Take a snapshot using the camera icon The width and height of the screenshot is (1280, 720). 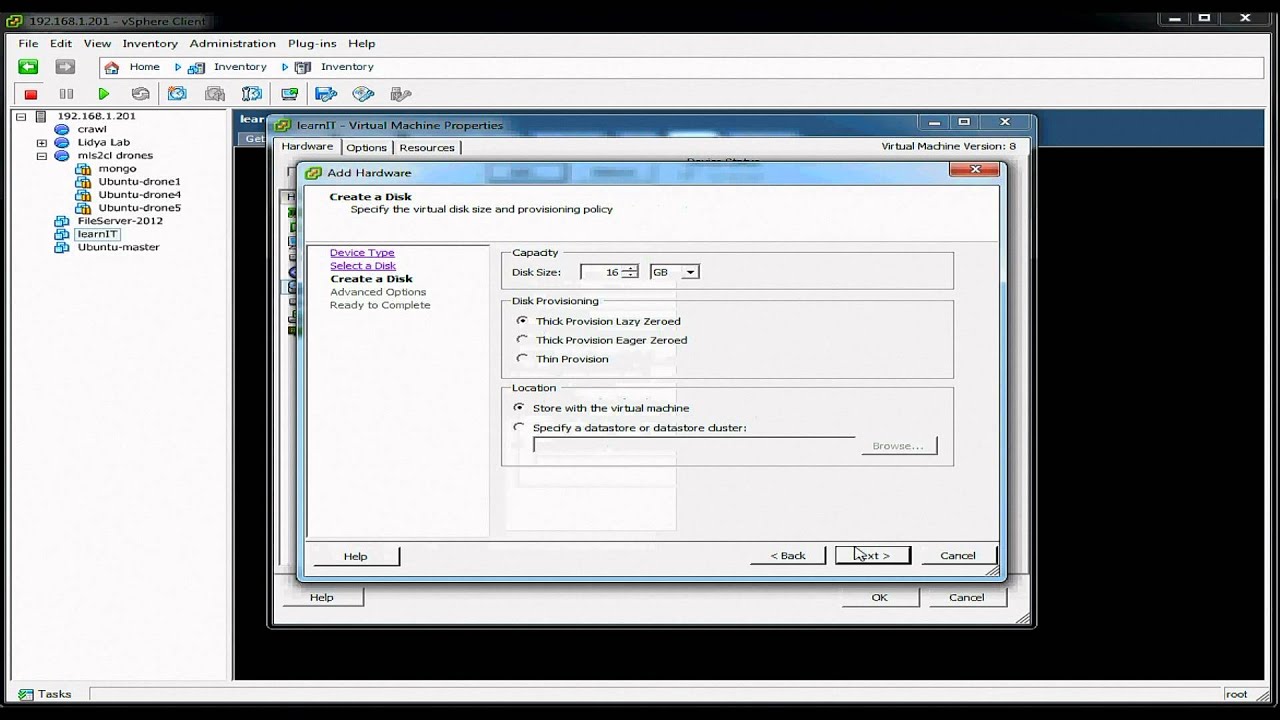click(177, 94)
